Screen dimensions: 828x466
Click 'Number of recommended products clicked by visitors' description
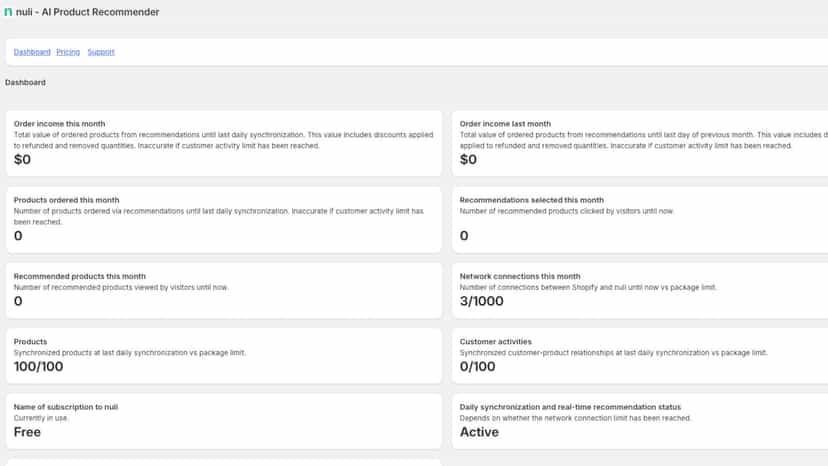[567, 211]
